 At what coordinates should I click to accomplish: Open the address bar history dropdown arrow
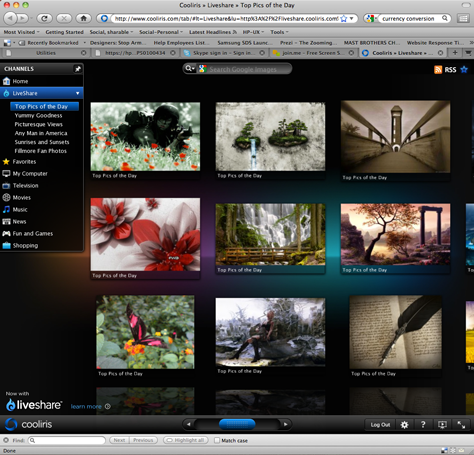point(351,19)
